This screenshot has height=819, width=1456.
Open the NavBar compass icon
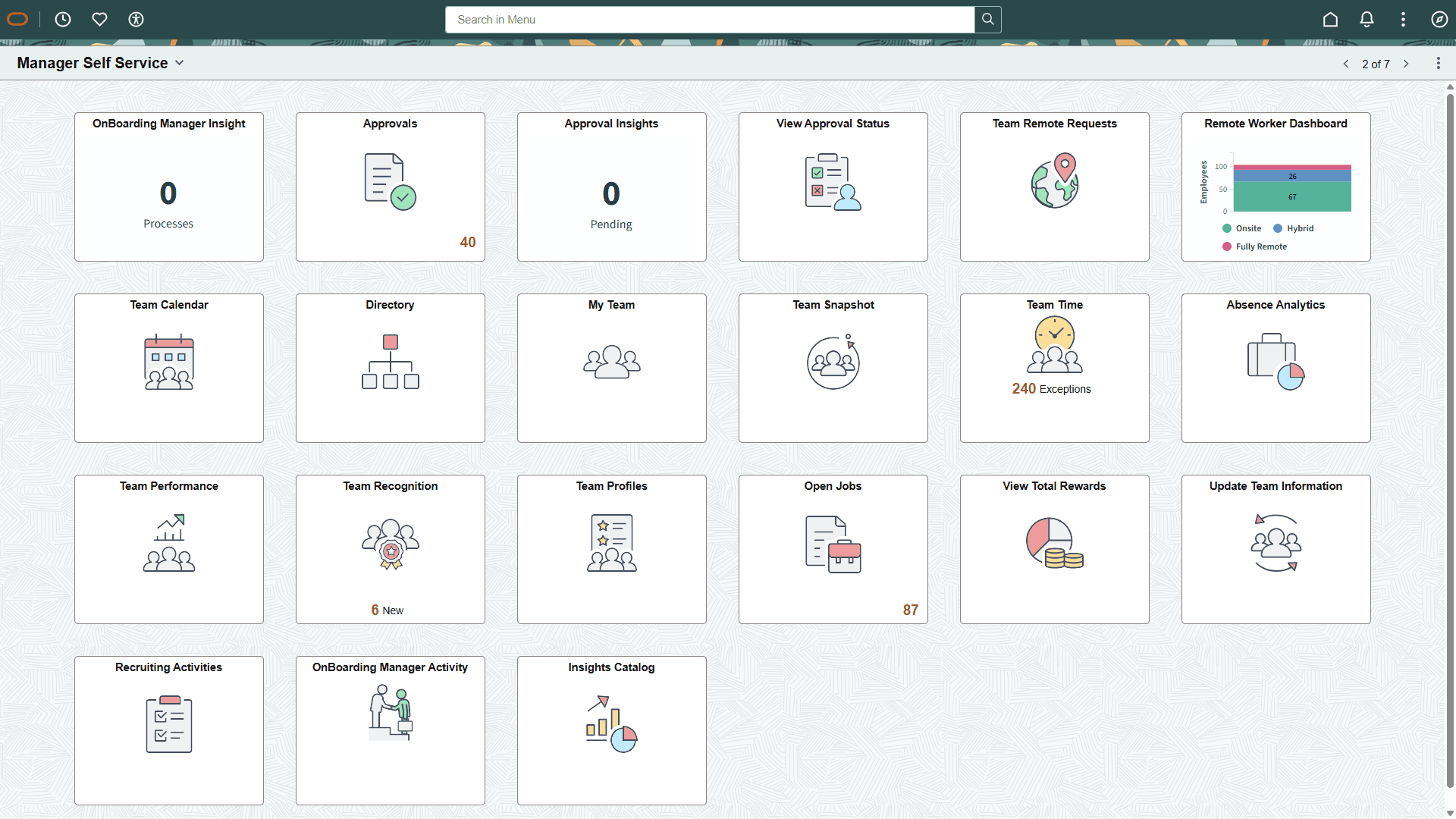point(1439,20)
